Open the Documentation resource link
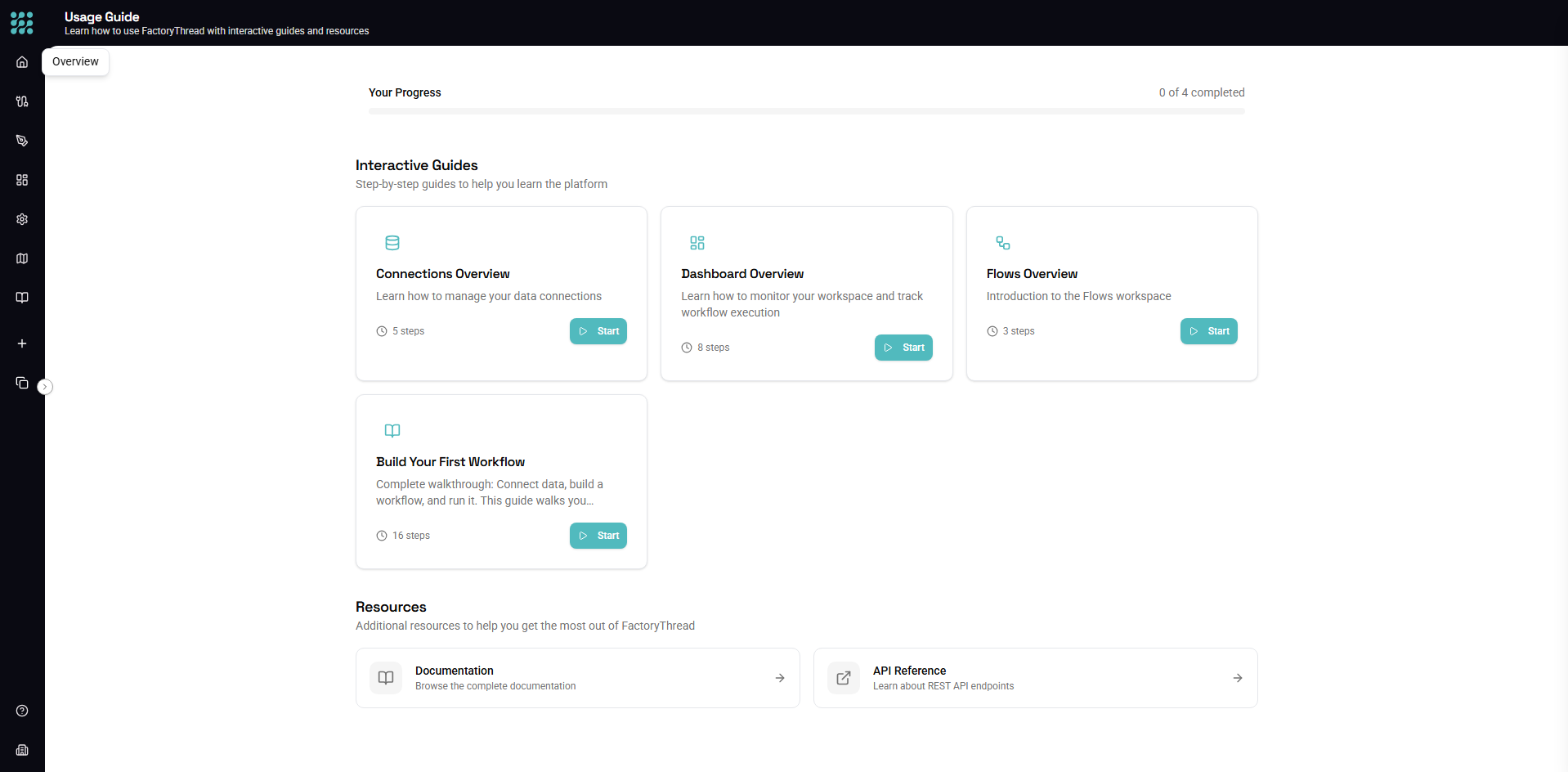This screenshot has height=772, width=1568. [x=578, y=678]
